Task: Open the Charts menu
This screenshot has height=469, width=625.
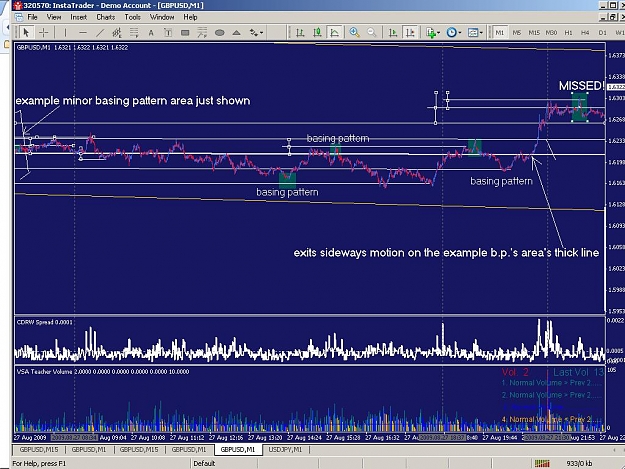Action: [106, 17]
